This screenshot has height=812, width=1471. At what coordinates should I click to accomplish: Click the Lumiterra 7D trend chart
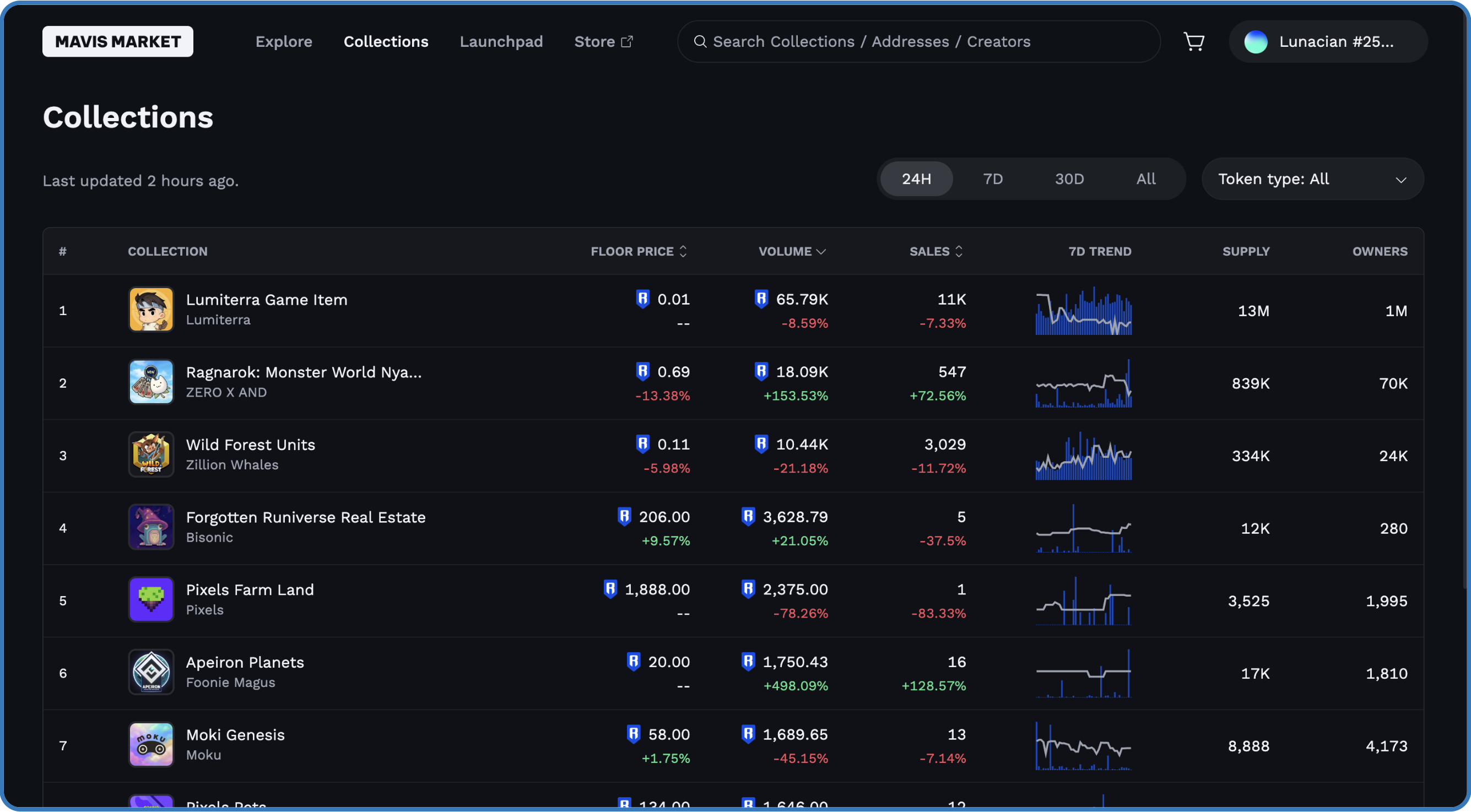pos(1083,311)
